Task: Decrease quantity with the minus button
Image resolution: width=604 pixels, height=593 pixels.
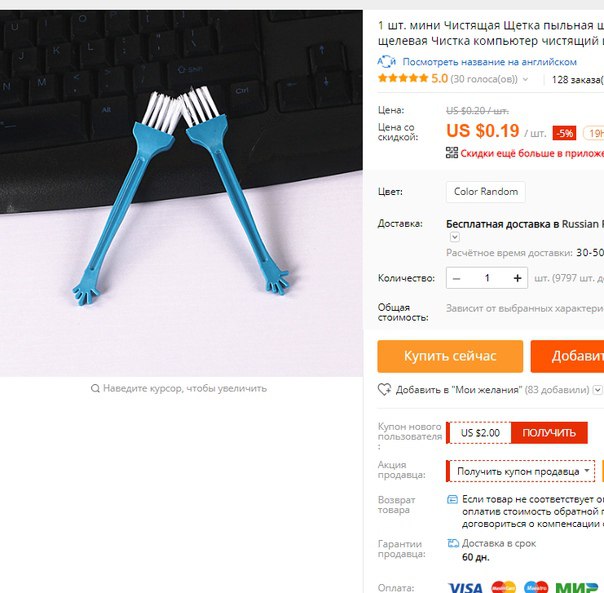Action: (x=456, y=278)
